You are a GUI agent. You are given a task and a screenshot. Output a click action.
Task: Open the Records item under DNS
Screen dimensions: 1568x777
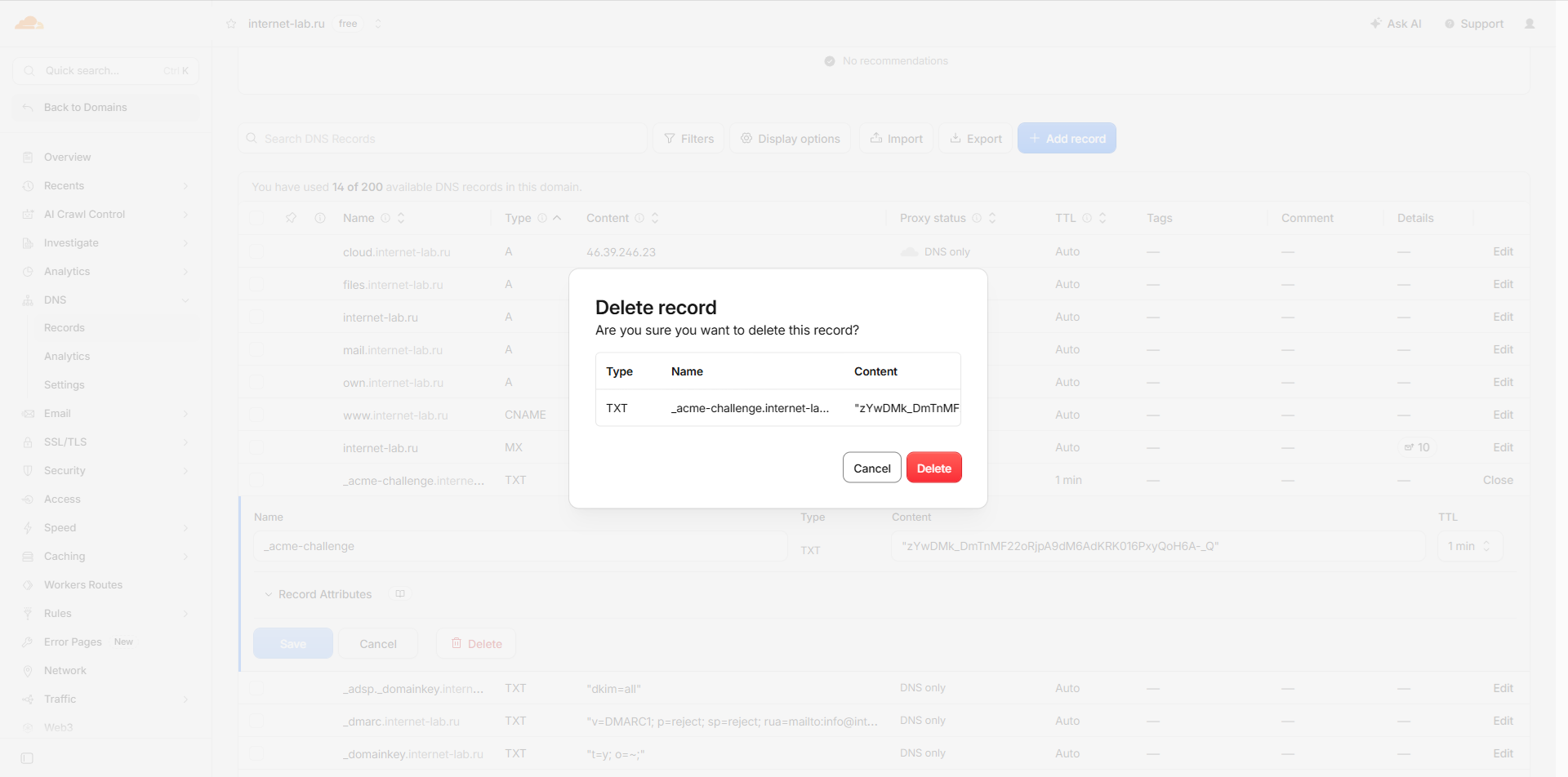[65, 327]
